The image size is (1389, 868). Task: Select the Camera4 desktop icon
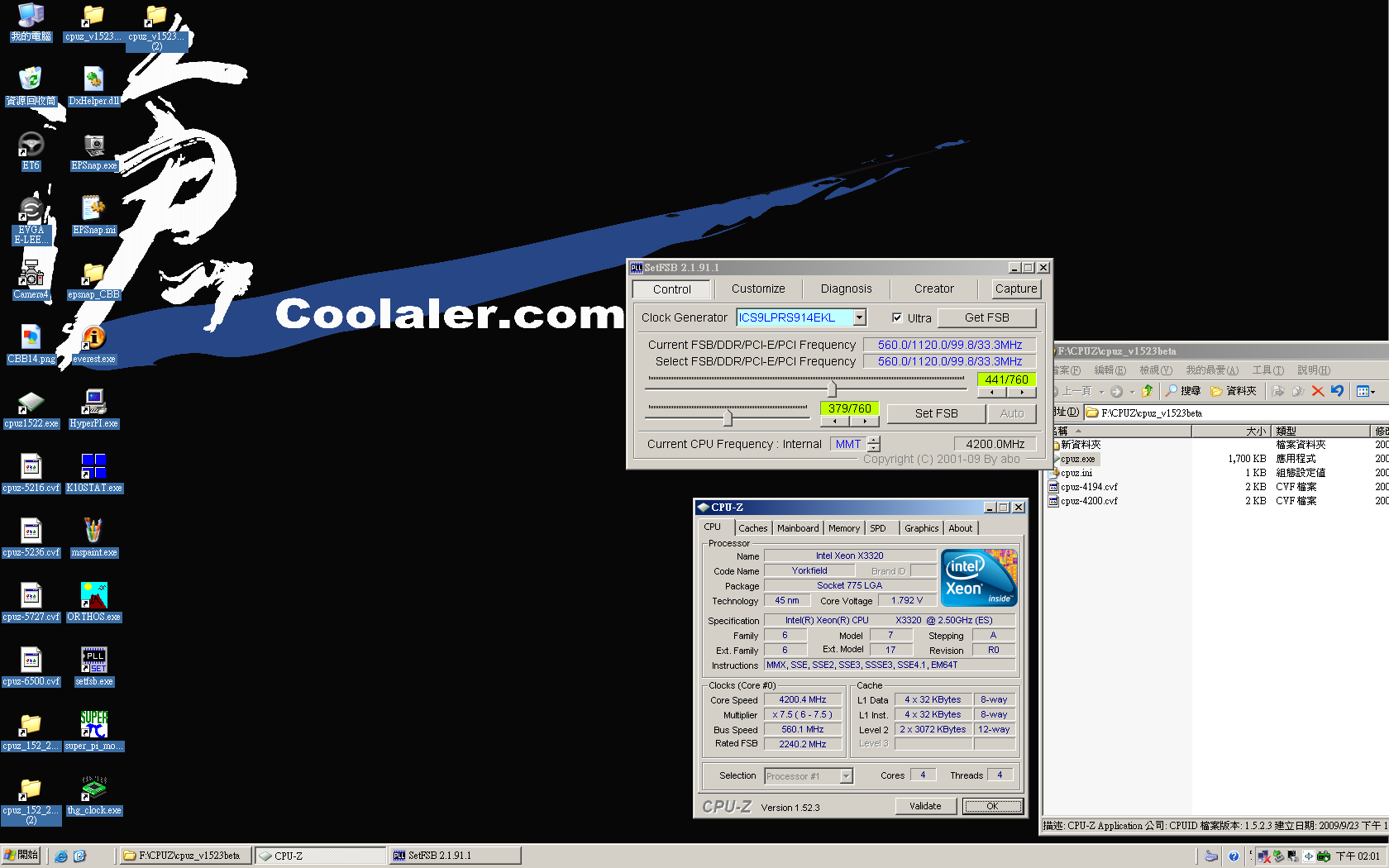[31, 281]
